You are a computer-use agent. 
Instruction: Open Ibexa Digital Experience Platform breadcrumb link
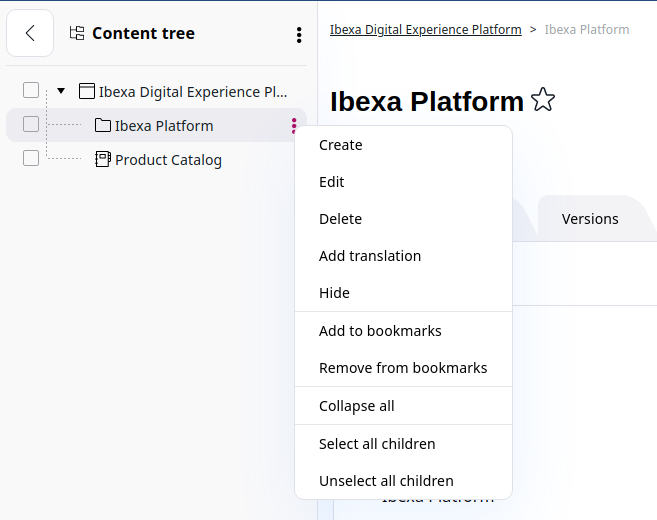426,30
